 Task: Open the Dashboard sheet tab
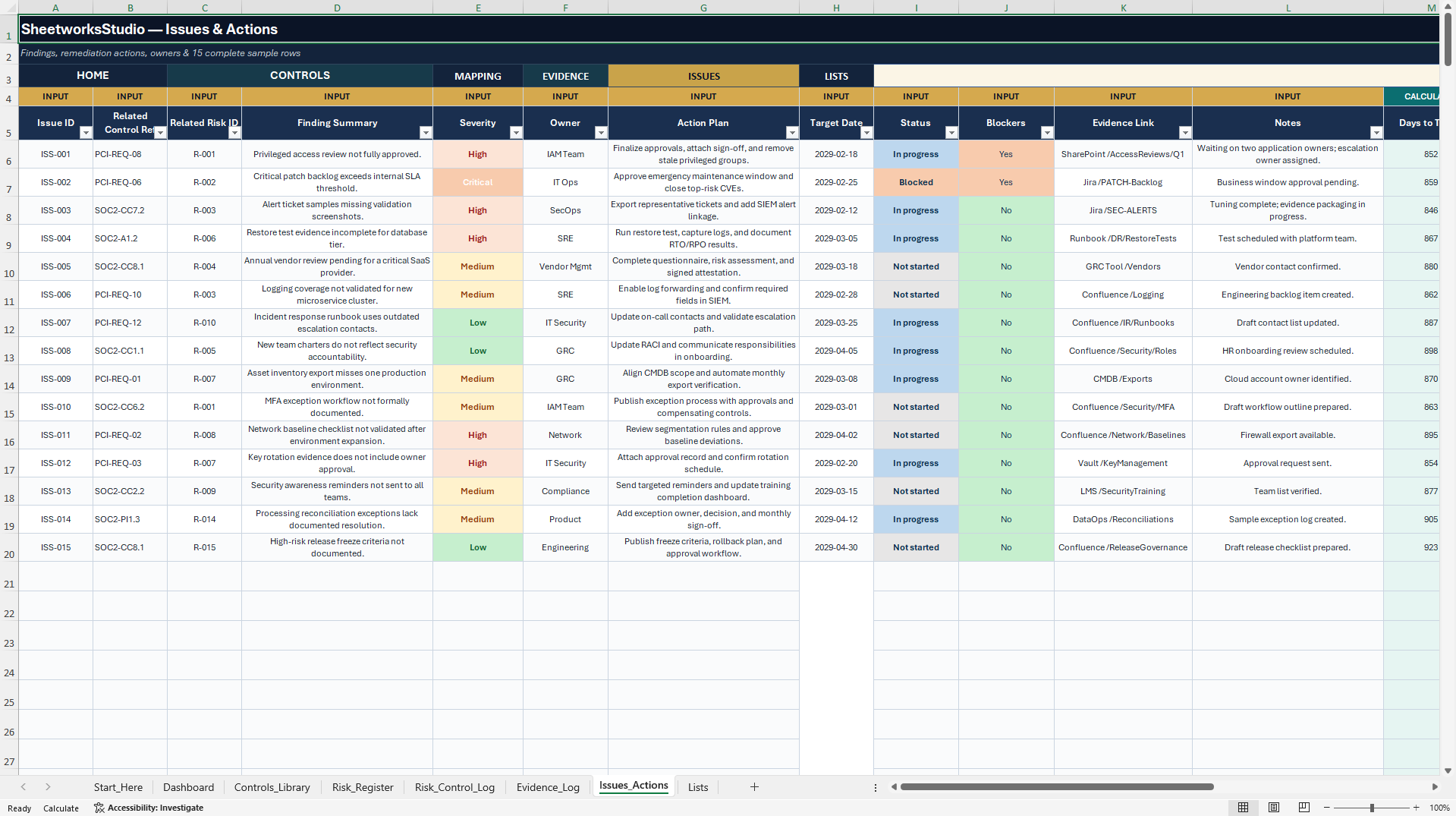click(188, 787)
